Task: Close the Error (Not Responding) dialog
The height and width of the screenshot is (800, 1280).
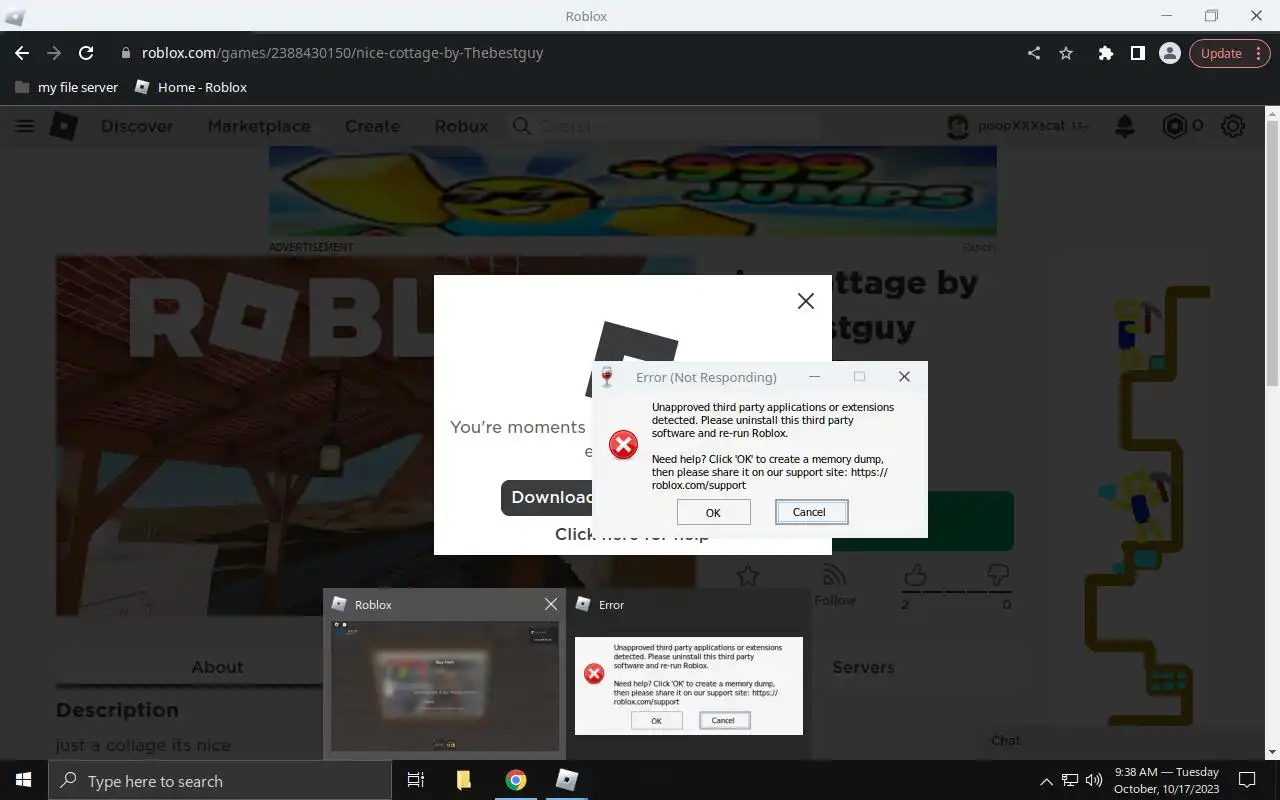Action: point(904,377)
